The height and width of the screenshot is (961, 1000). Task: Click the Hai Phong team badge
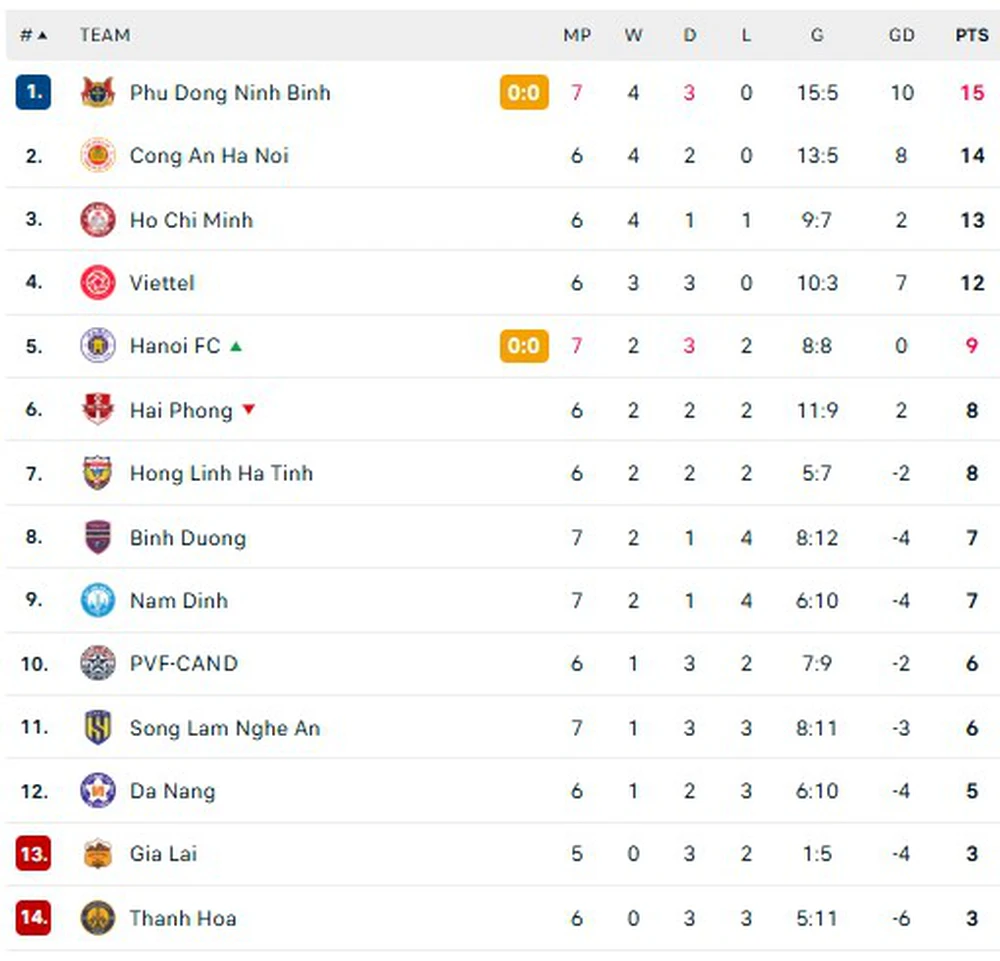pyautogui.click(x=98, y=410)
